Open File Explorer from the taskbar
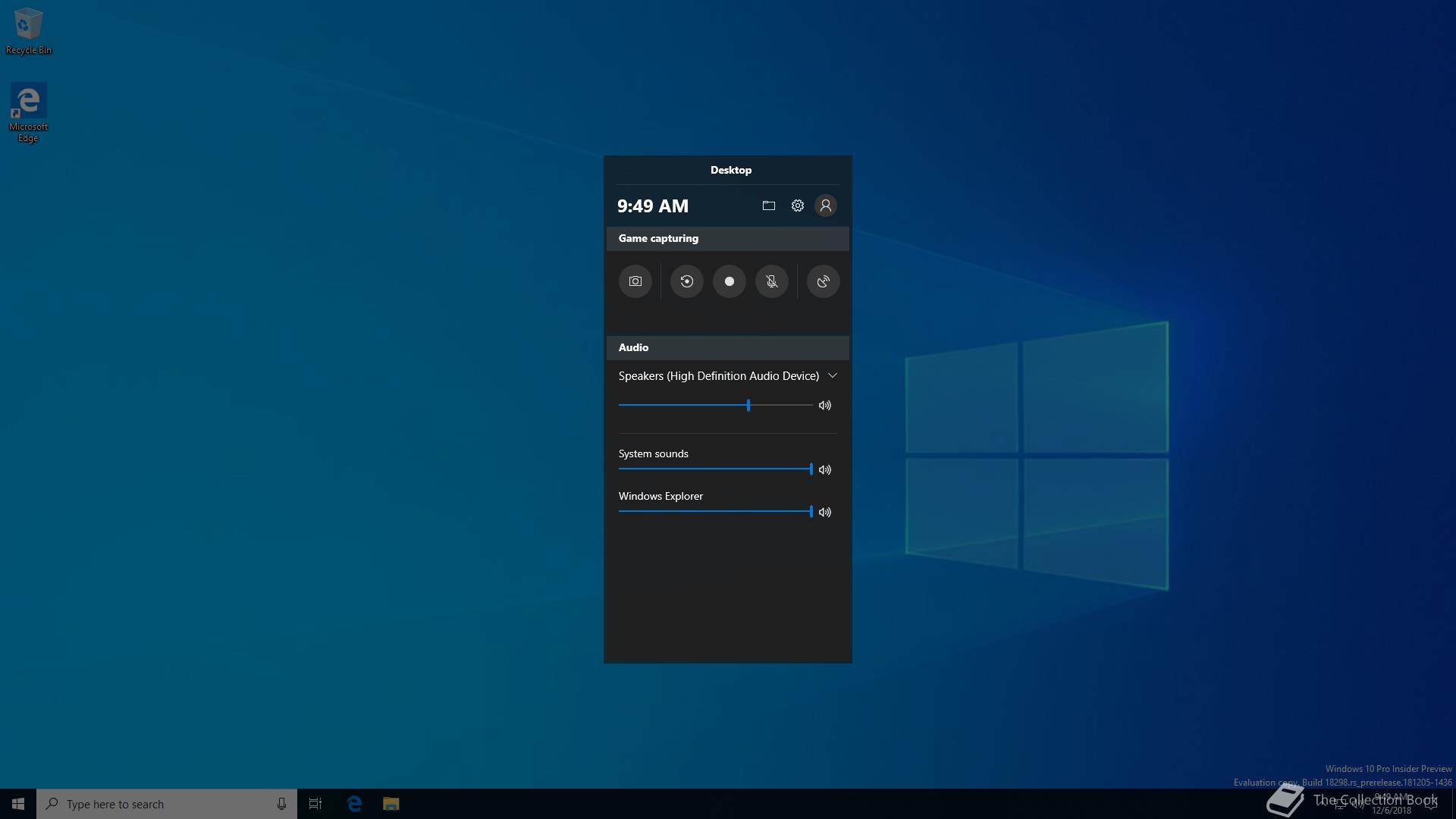The image size is (1456, 819). 391,804
